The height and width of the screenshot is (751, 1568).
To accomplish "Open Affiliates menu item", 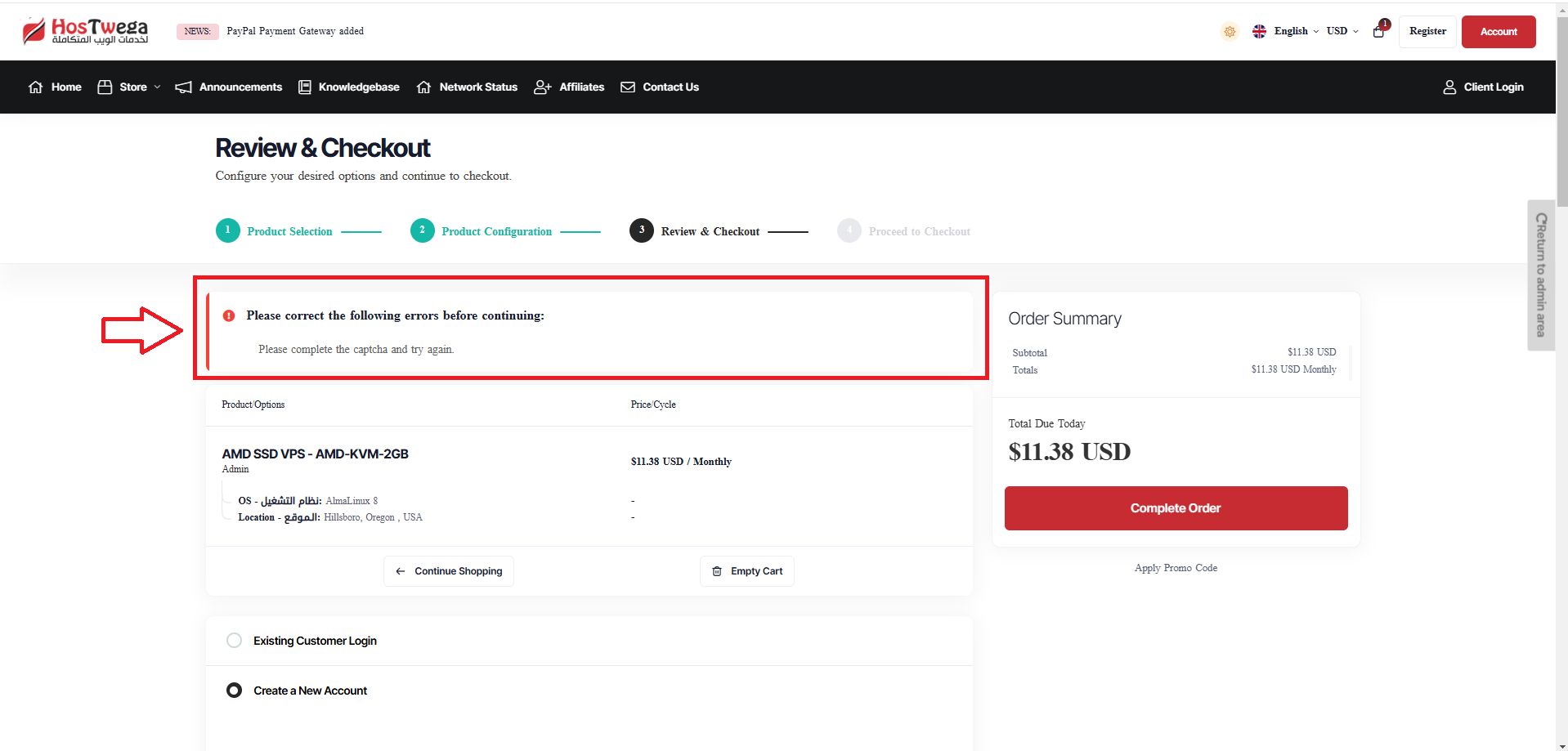I will [x=581, y=87].
